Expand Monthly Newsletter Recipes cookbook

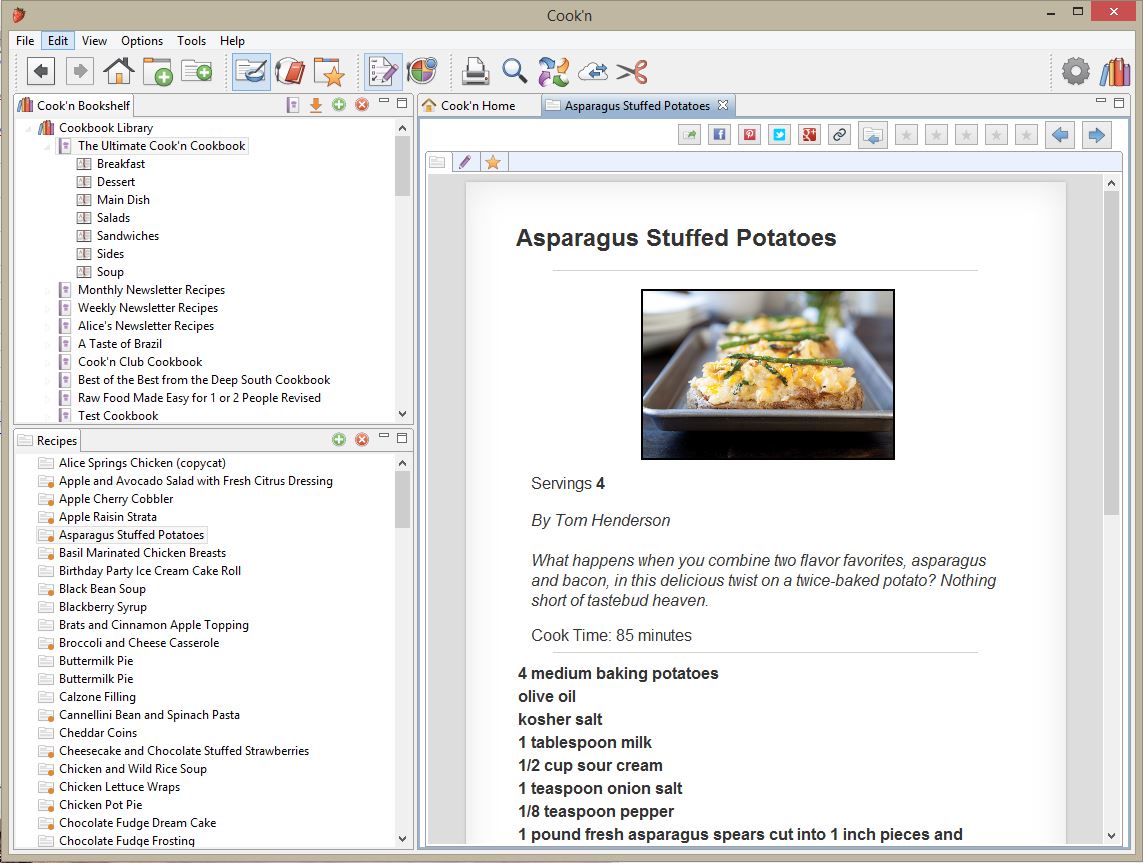click(47, 290)
